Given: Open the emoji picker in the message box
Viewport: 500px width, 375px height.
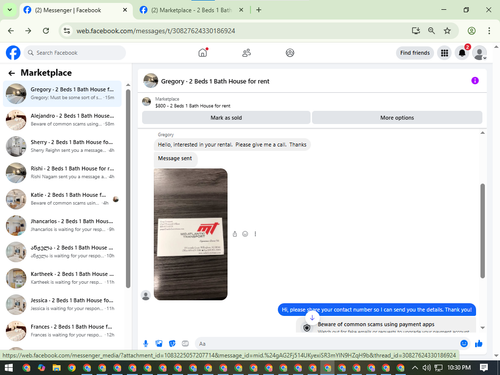Looking at the screenshot, I should click(464, 343).
